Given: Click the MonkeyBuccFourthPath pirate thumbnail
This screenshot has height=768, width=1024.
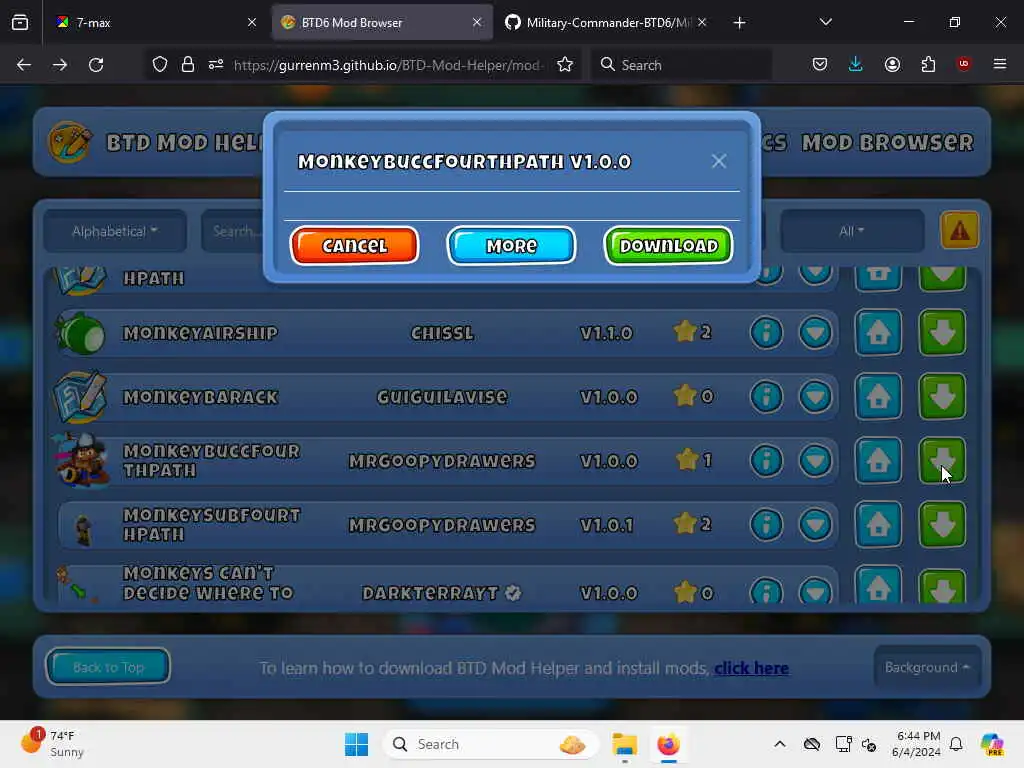Looking at the screenshot, I should pos(81,460).
